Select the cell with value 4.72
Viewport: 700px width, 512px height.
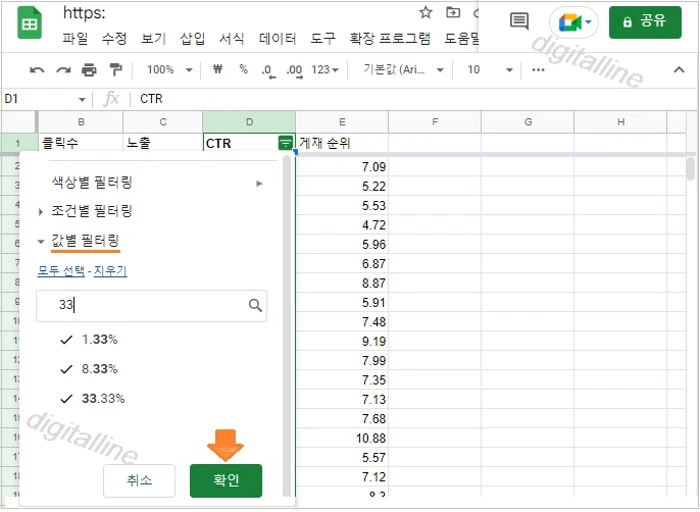click(342, 225)
